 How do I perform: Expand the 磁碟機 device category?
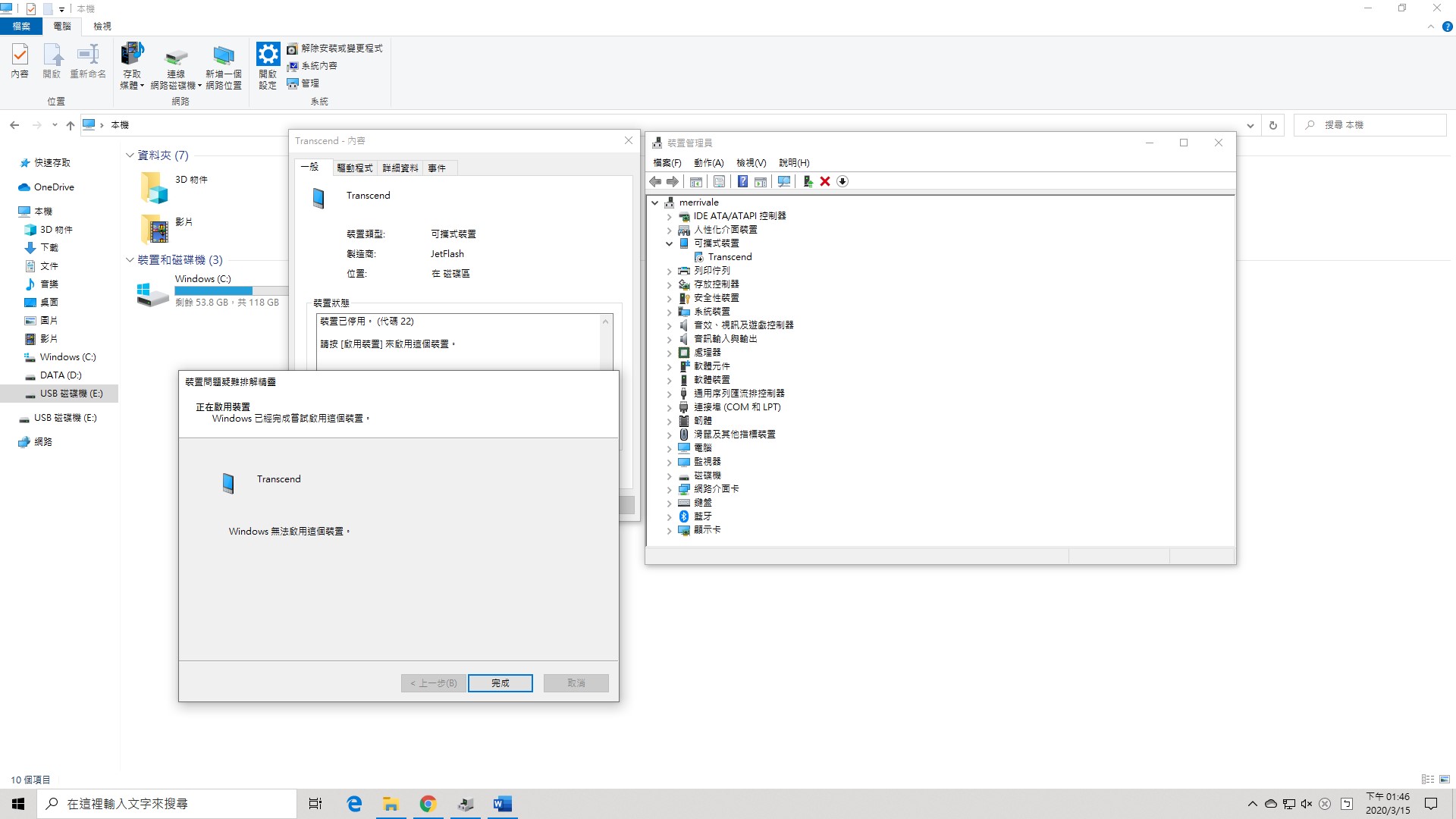[x=669, y=475]
